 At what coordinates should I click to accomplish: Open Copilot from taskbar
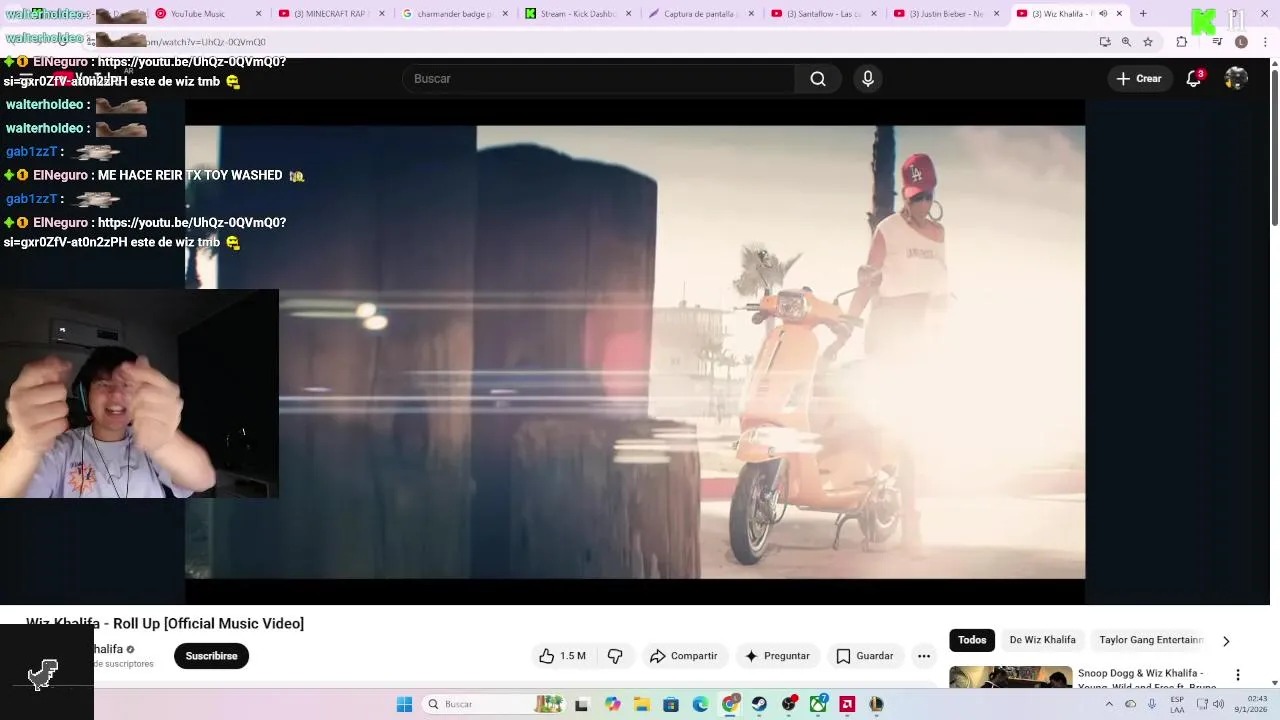pyautogui.click(x=612, y=704)
